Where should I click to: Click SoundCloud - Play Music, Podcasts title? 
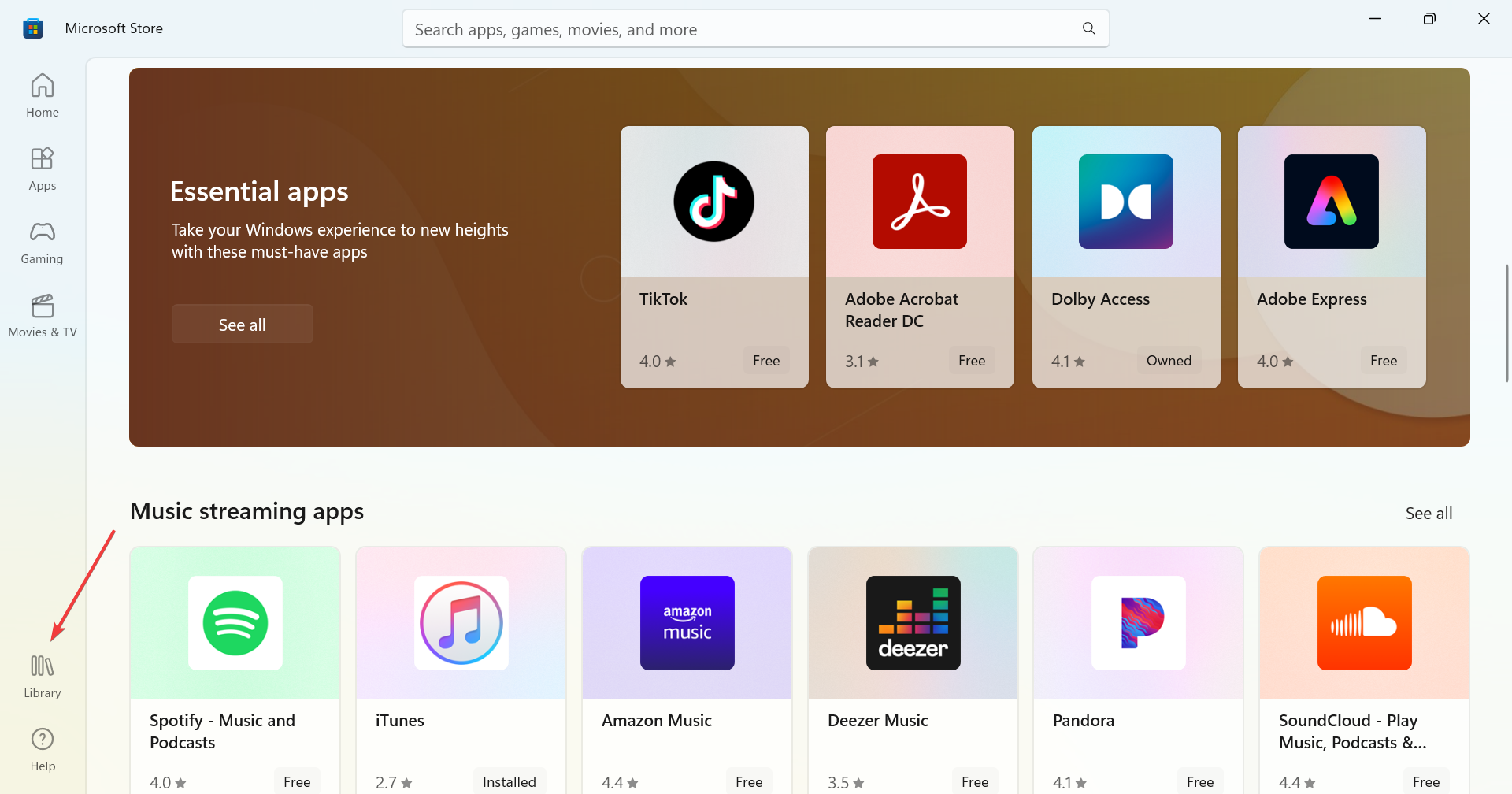1353,732
